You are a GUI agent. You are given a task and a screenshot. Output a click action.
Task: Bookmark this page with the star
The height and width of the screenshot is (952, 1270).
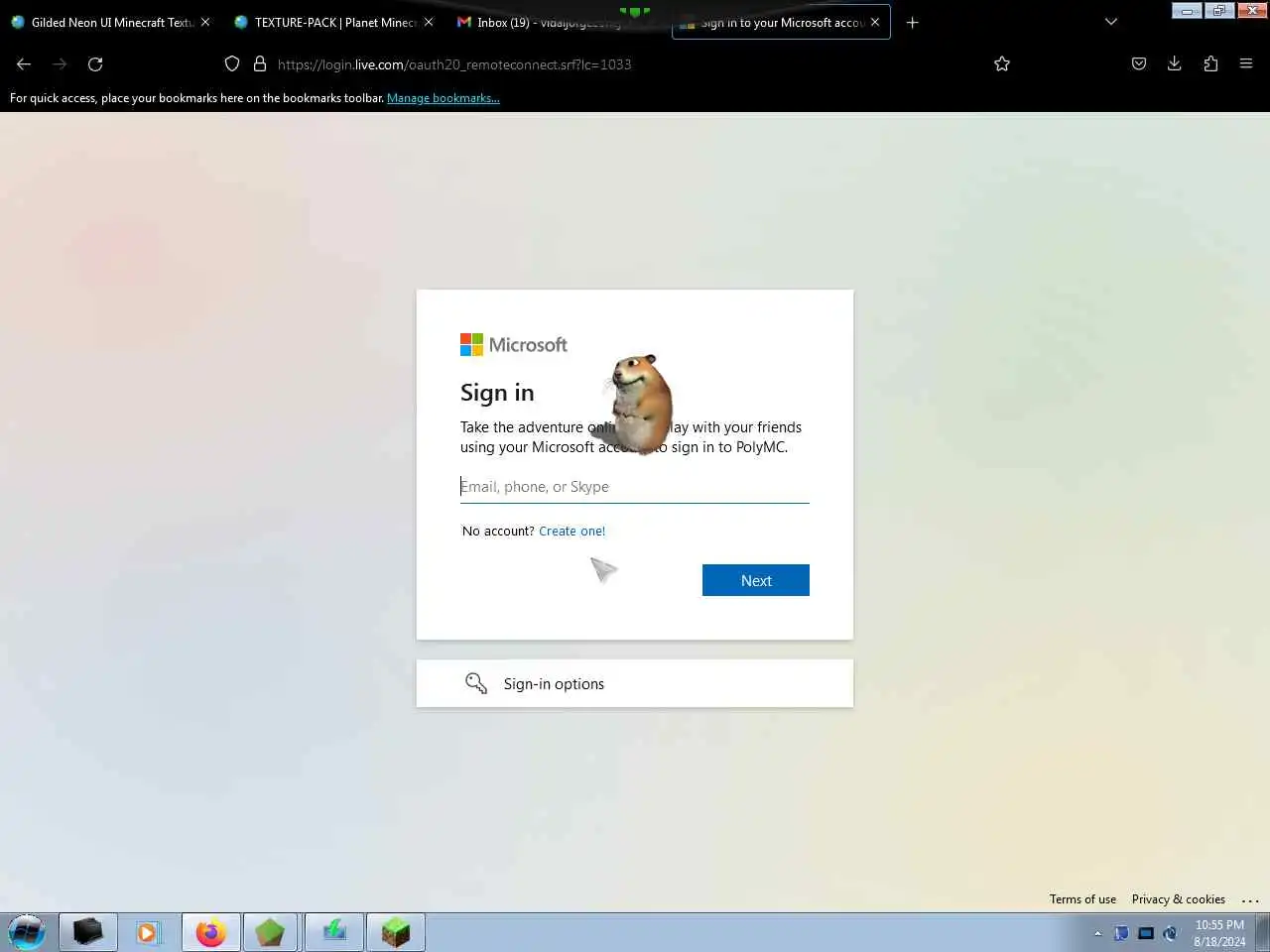(x=1002, y=64)
